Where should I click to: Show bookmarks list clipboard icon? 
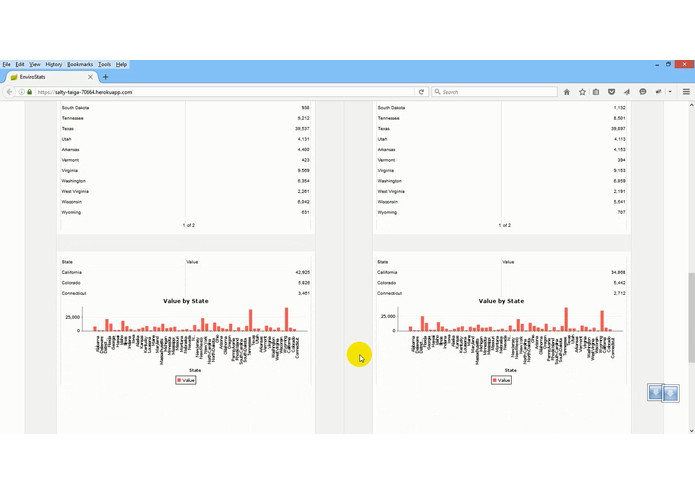pyautogui.click(x=596, y=92)
